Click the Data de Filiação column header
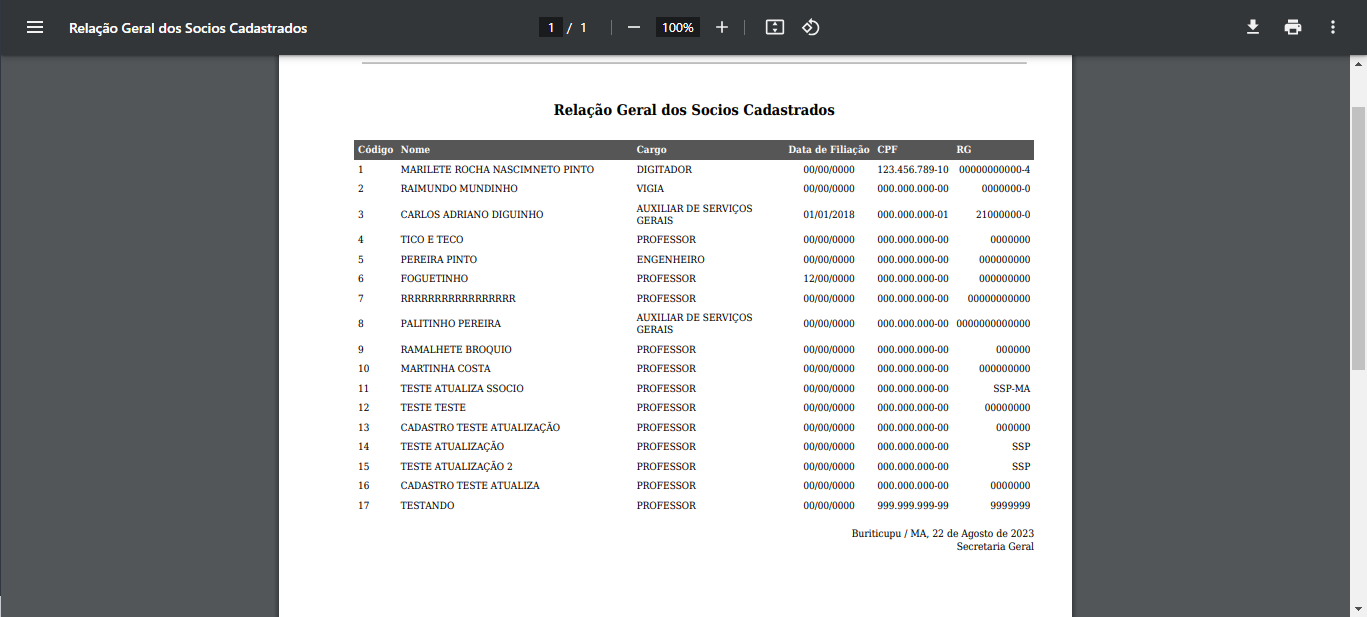Viewport: 1367px width, 617px height. [x=828, y=150]
